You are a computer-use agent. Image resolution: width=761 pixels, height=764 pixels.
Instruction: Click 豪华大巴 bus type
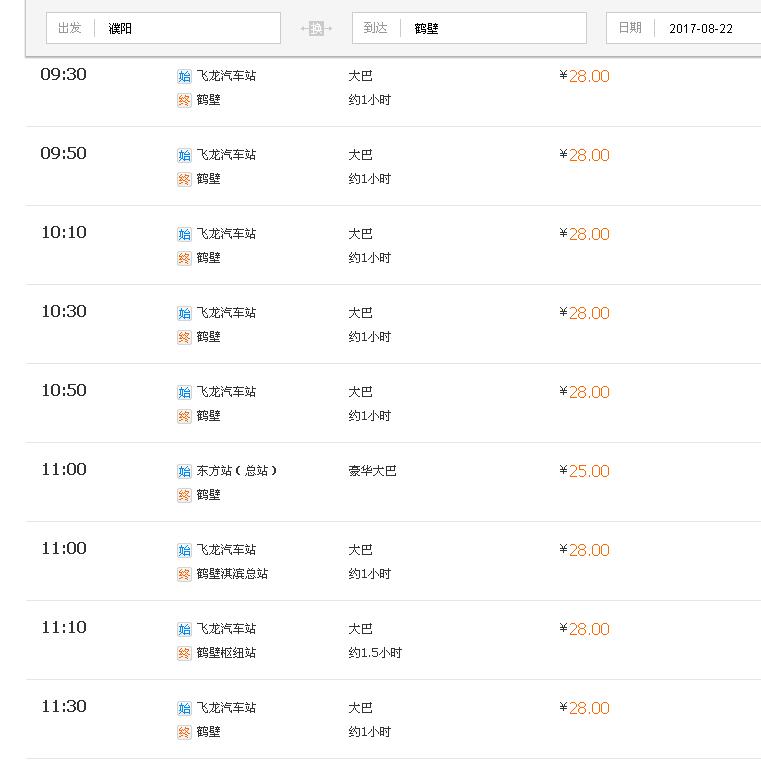372,471
